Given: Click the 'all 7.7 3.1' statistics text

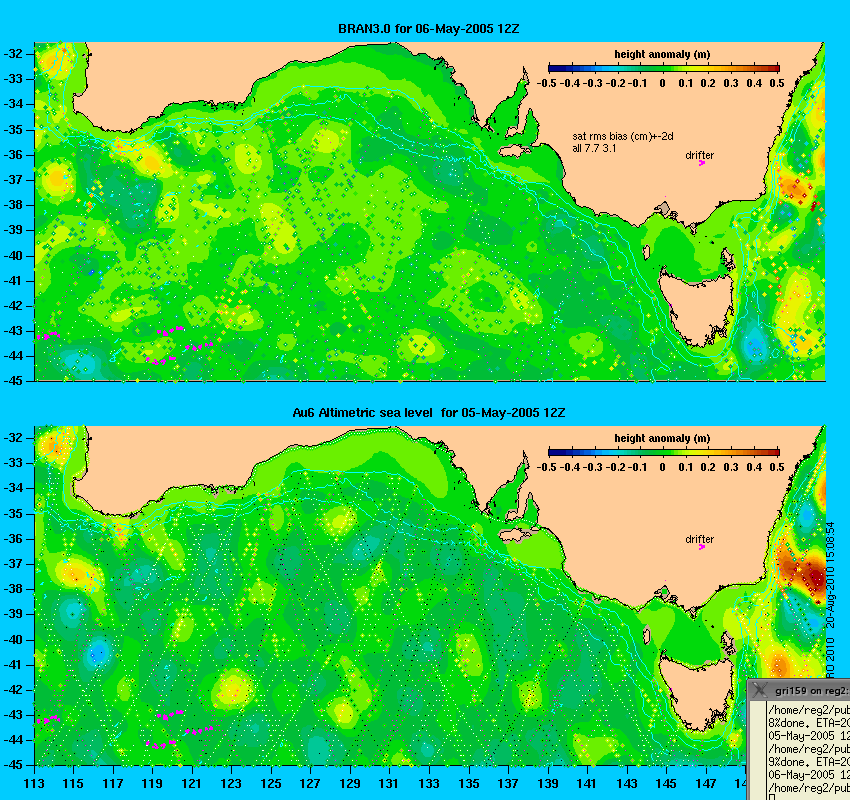Looking at the screenshot, I should 594,148.
